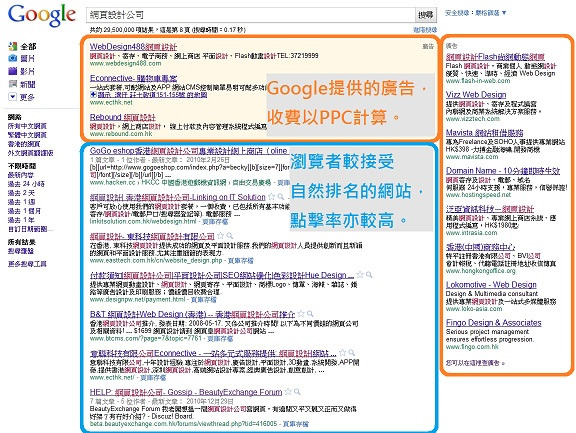Screen dimensions: 576x433
Task: Select 過去 2 天 time filter
Action: (21, 193)
